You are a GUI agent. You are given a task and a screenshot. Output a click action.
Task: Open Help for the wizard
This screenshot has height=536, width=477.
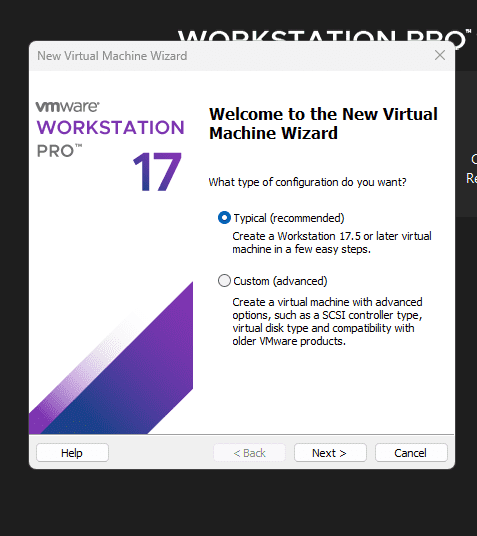72,453
